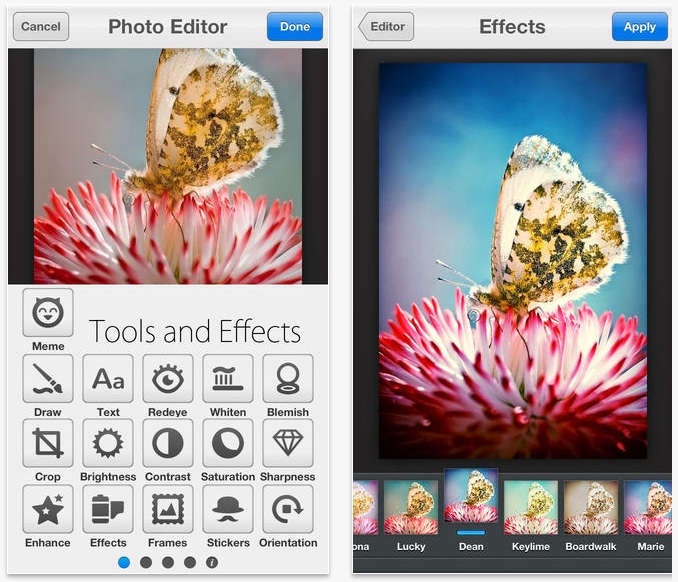Select the Whiten teeth tool
678x582 pixels.
[228, 378]
